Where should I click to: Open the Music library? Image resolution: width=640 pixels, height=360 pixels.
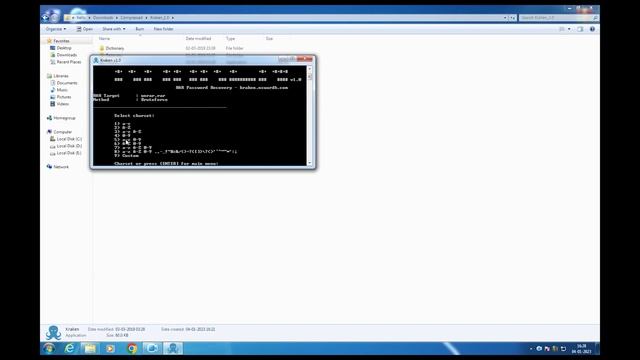coord(62,90)
